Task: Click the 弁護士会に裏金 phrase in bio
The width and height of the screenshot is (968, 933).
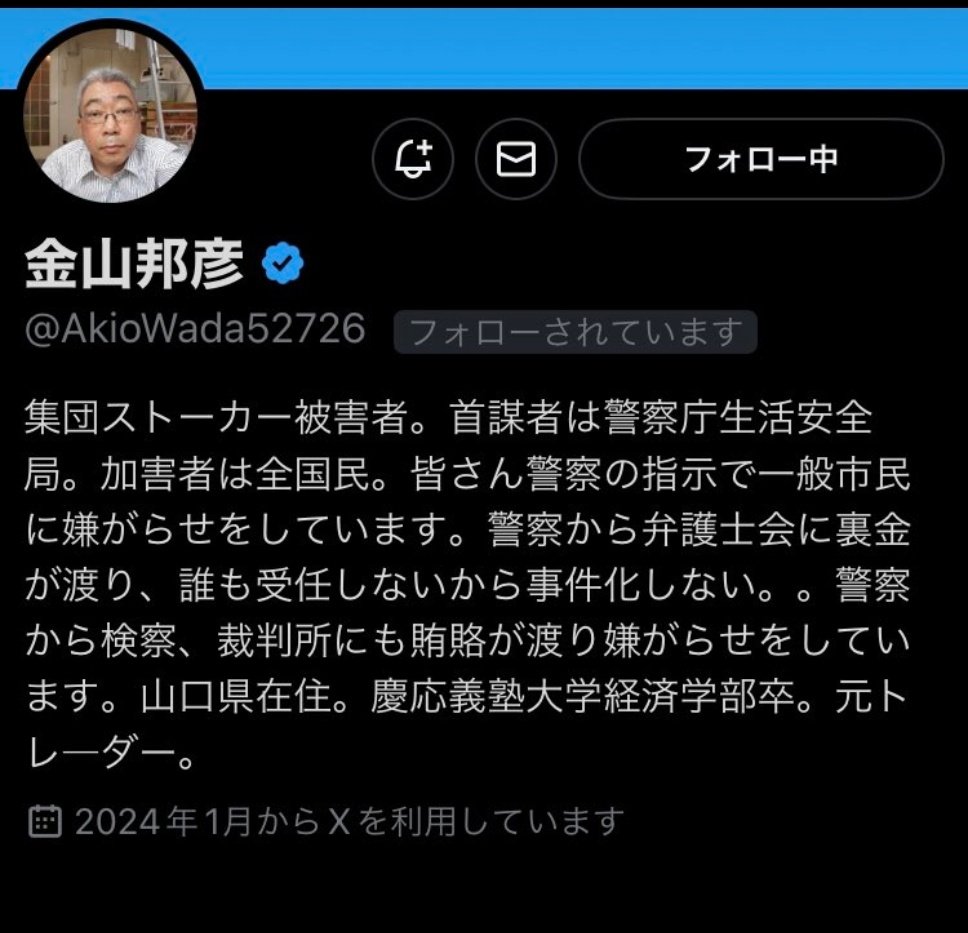Action: (777, 530)
